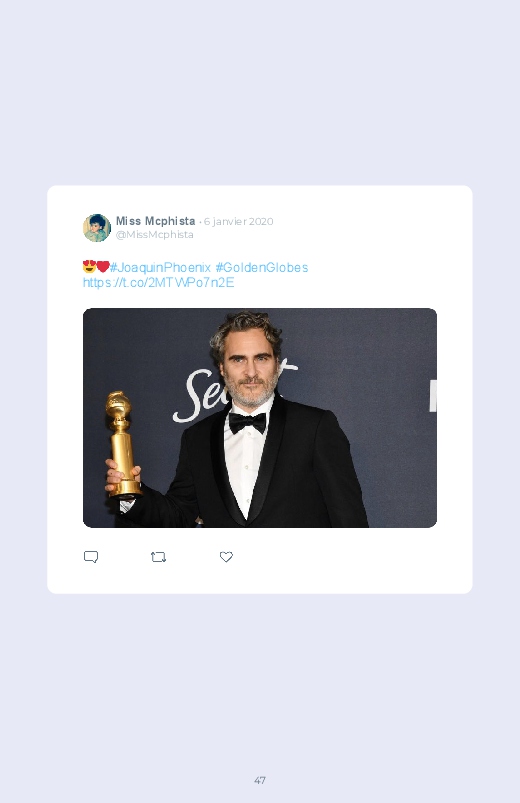Screen dimensions: 520x803
Task: Like the tweet with heart icon
Action: coord(226,557)
